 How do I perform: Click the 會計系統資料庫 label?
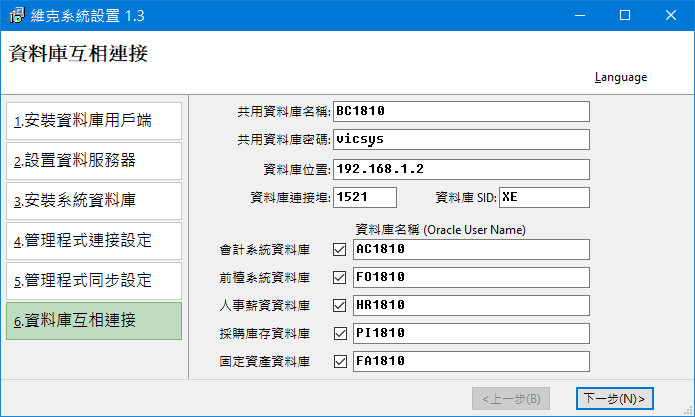point(265,250)
